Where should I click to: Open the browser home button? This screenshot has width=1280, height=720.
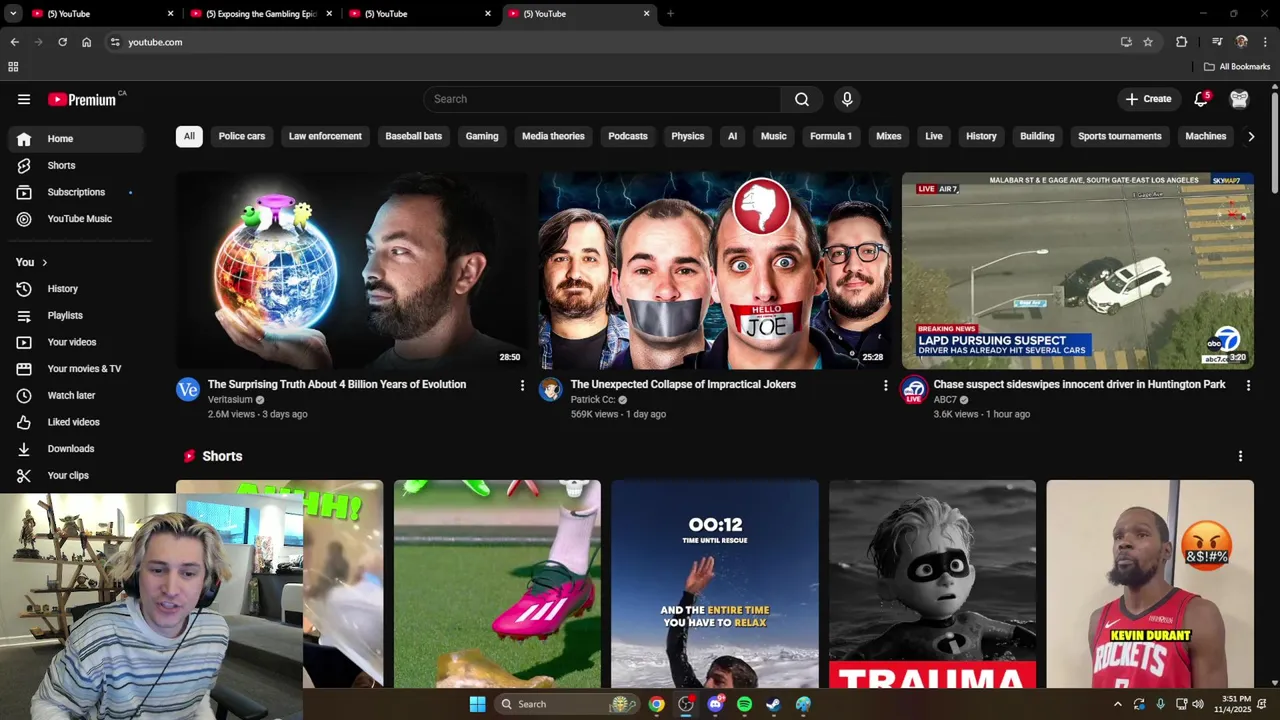pos(86,42)
